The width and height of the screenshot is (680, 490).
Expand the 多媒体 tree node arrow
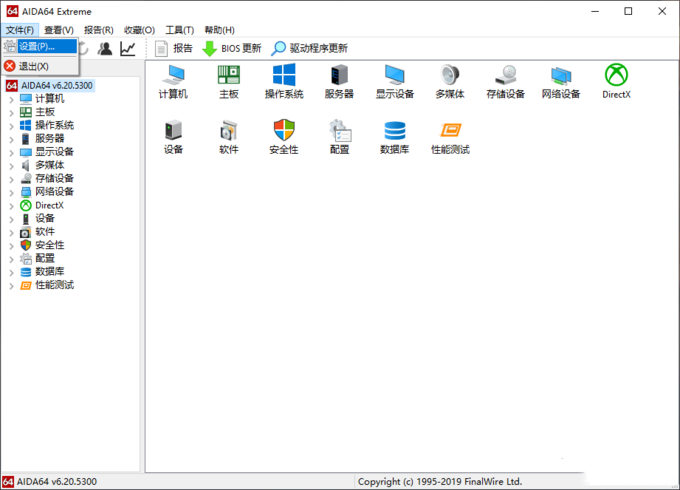click(x=12, y=166)
